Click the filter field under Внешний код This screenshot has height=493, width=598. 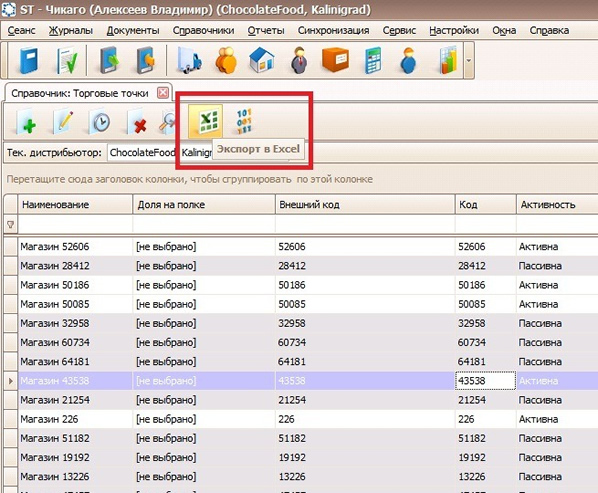(365, 224)
